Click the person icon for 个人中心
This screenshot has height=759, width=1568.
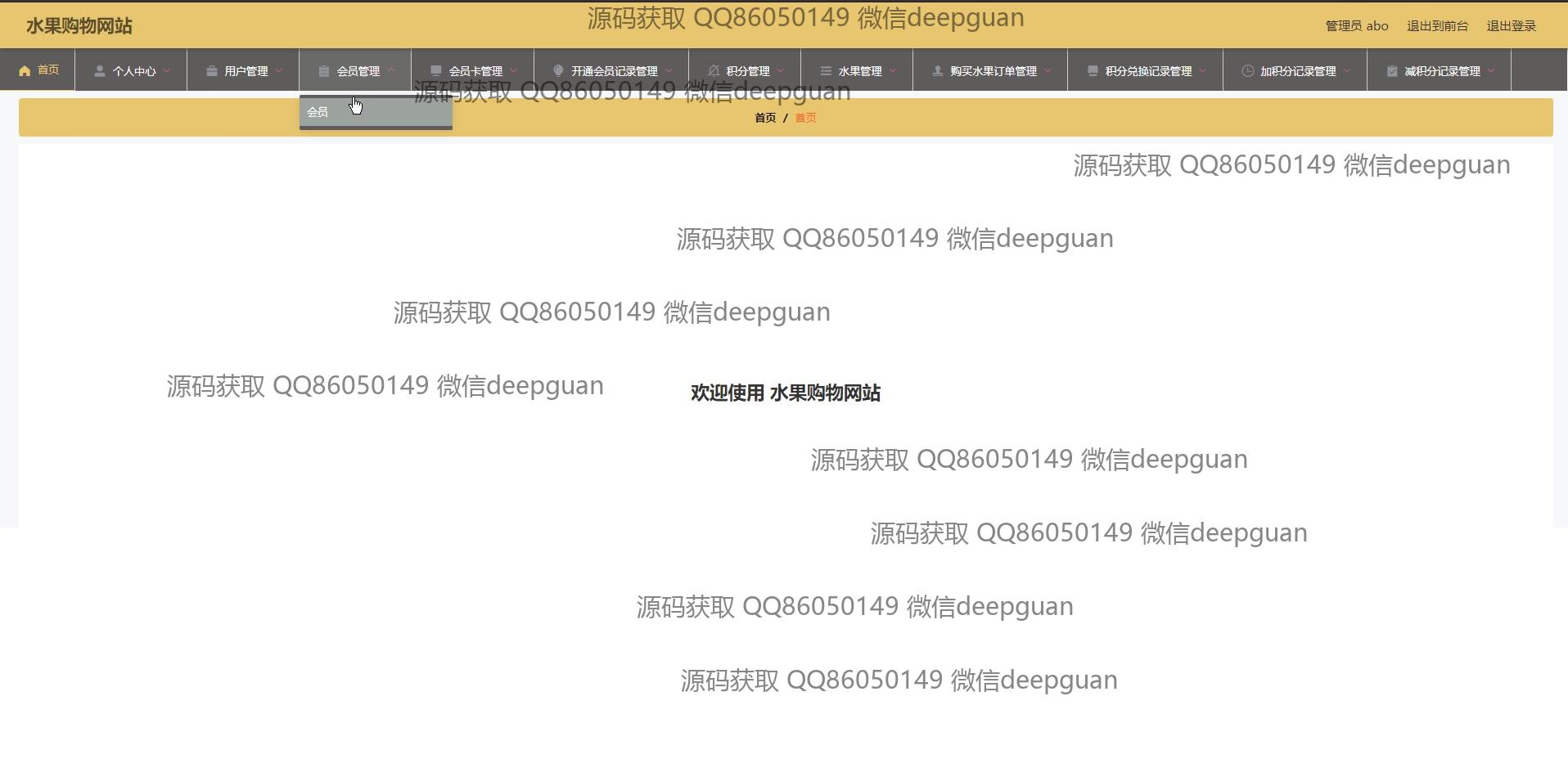pos(99,71)
